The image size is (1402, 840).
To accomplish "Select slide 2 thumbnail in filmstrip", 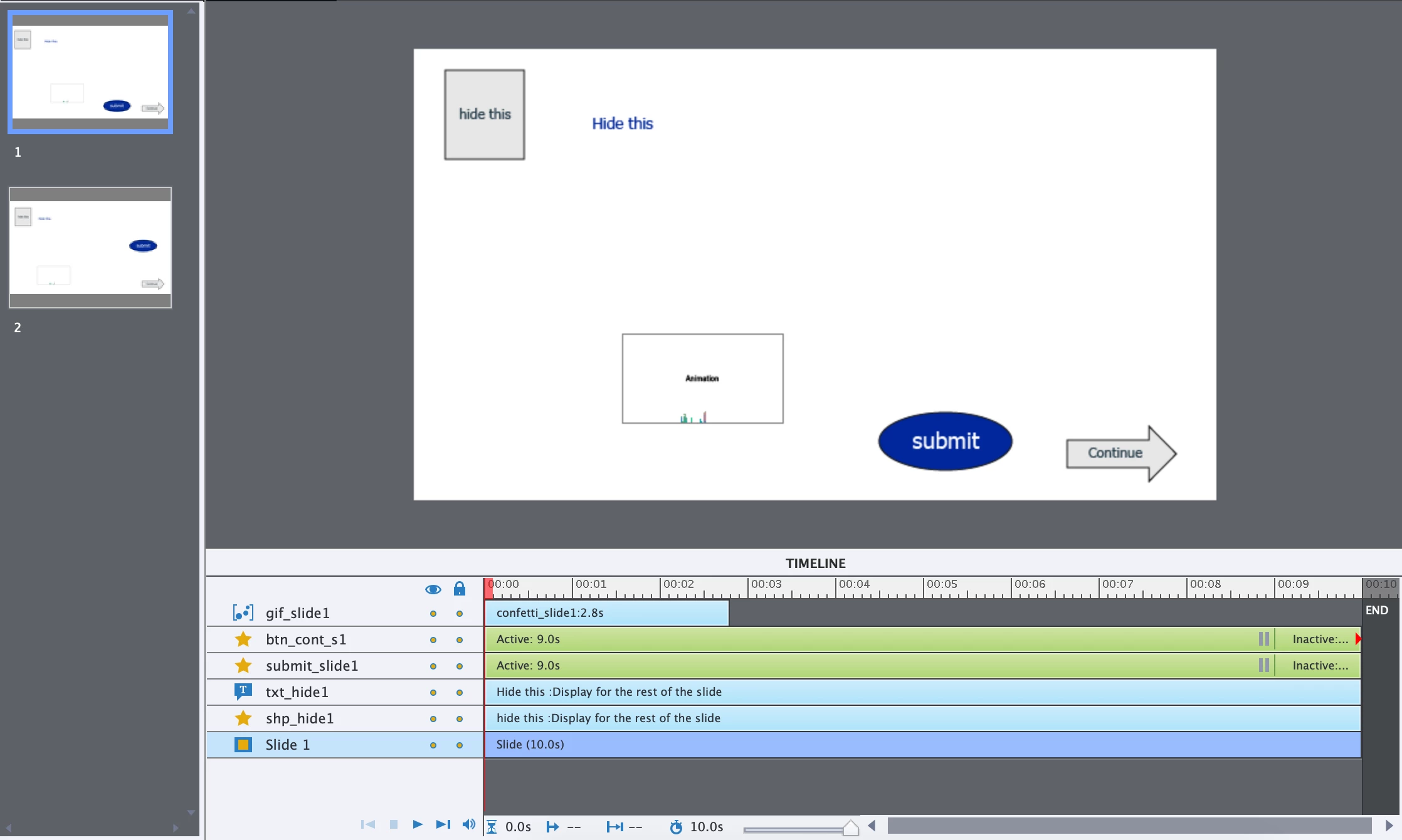I will pos(90,248).
